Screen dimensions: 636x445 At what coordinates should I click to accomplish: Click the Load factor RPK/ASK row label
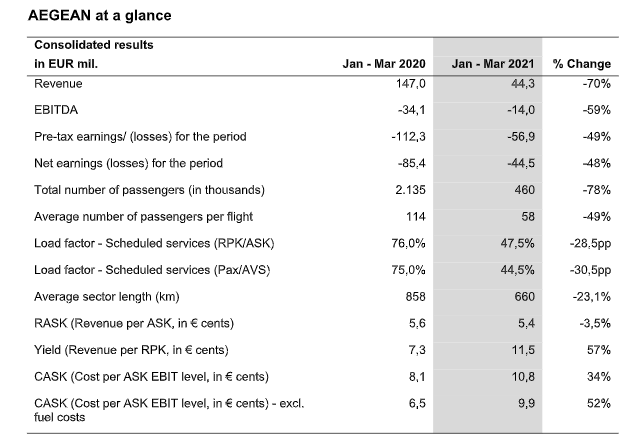(x=154, y=243)
